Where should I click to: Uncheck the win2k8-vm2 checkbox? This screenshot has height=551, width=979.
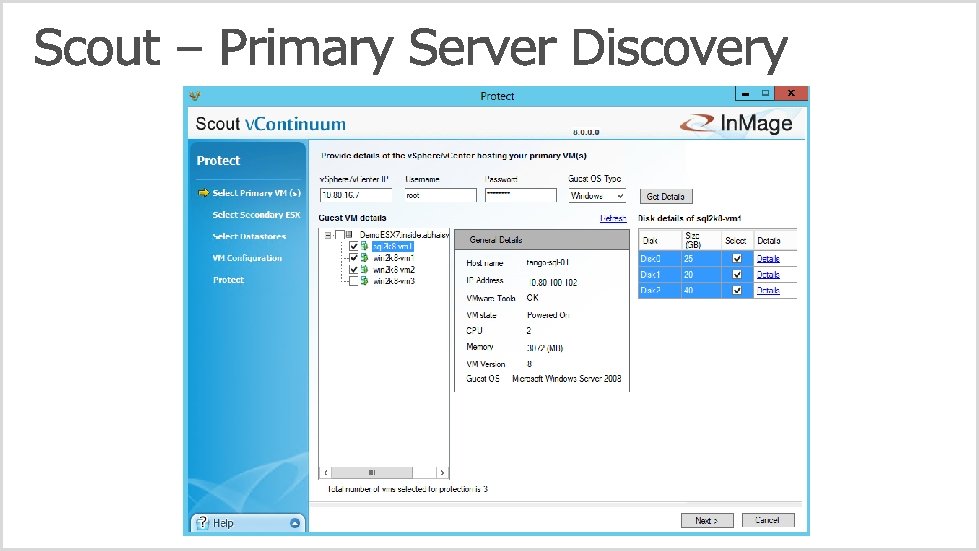click(353, 270)
